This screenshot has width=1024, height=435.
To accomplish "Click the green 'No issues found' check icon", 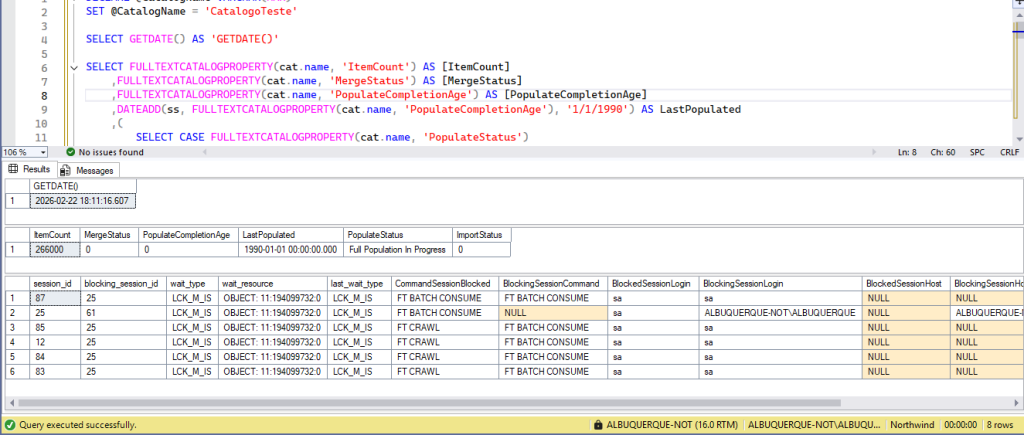I will tap(71, 152).
